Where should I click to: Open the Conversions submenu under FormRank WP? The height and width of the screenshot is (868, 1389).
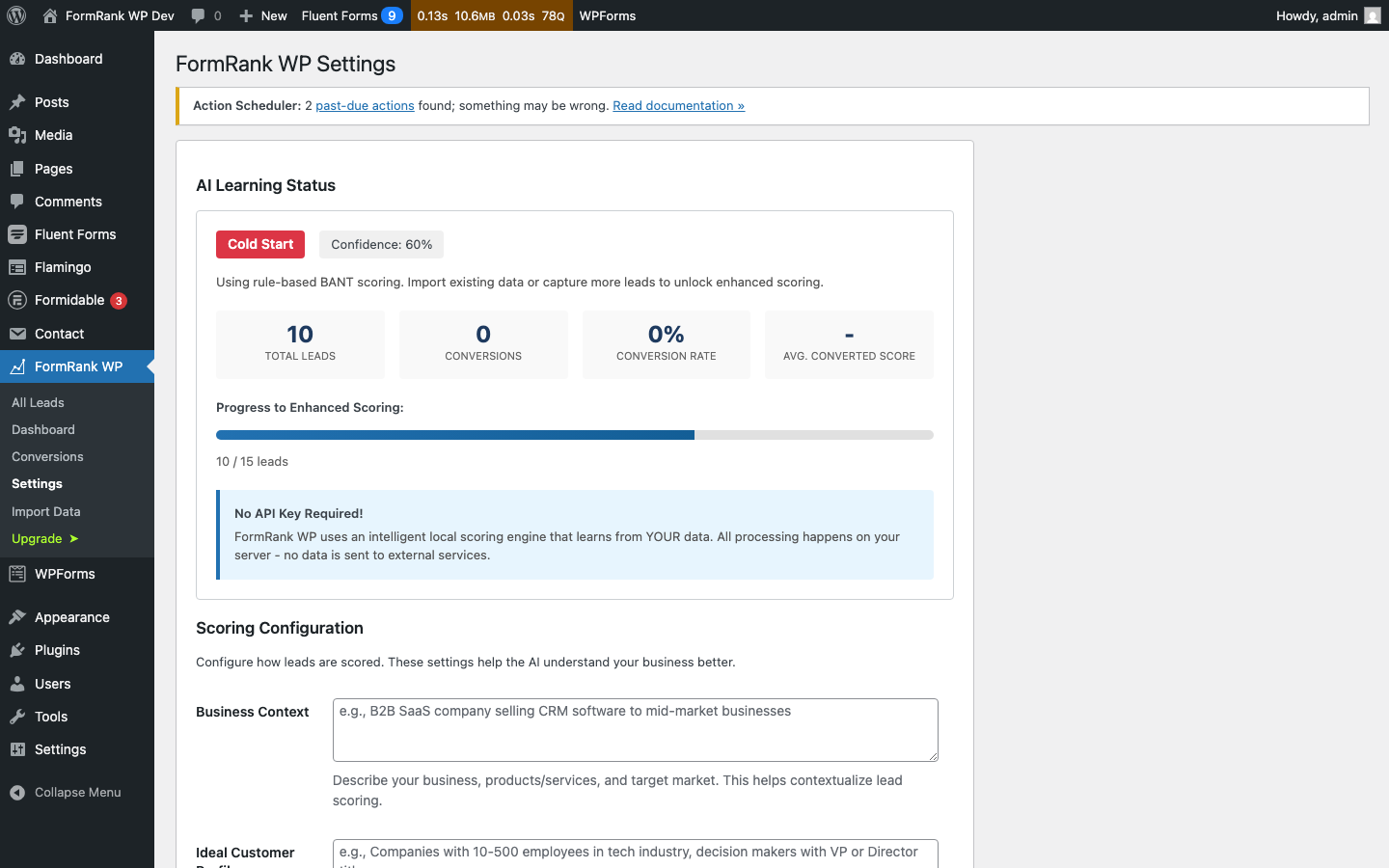coord(46,456)
